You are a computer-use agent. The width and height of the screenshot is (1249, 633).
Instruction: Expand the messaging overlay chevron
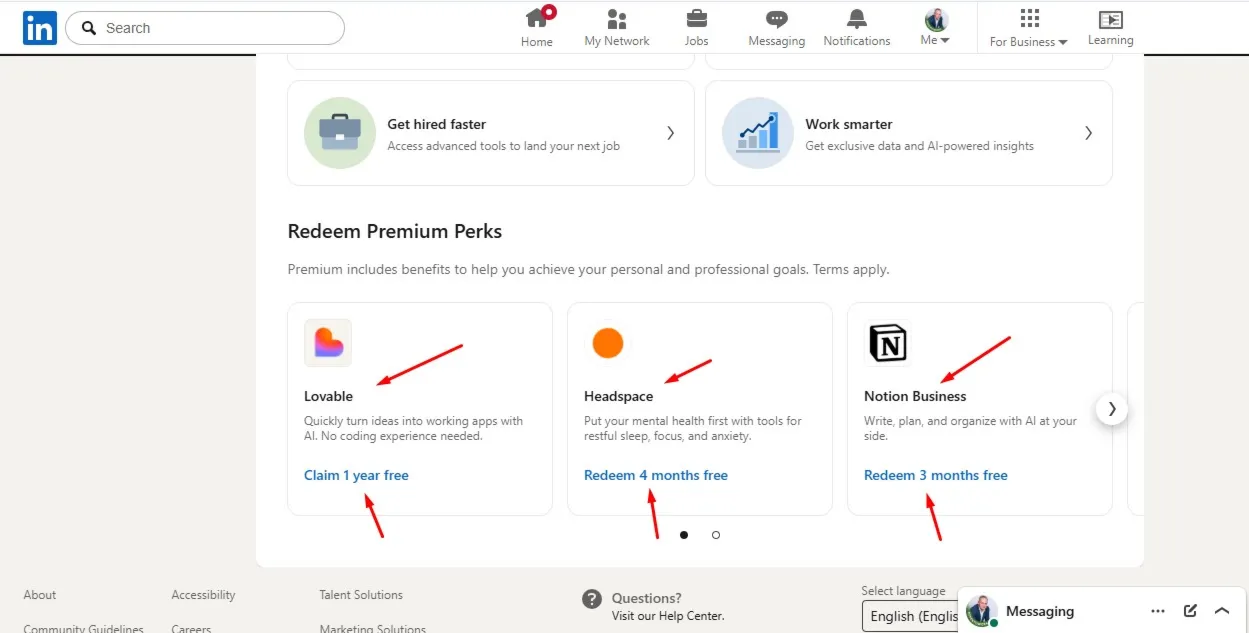pyautogui.click(x=1222, y=611)
